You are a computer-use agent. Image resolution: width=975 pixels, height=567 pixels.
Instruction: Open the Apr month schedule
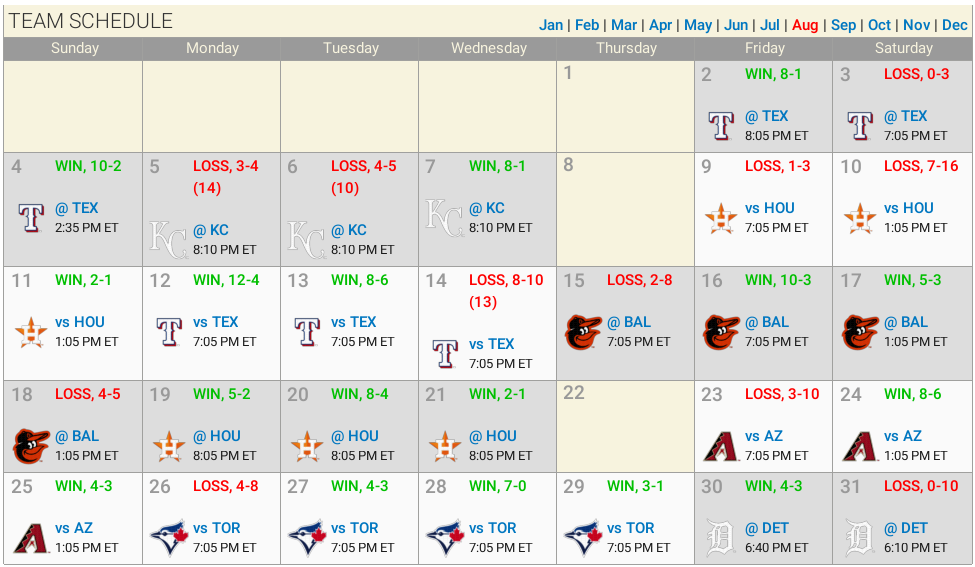click(x=660, y=25)
